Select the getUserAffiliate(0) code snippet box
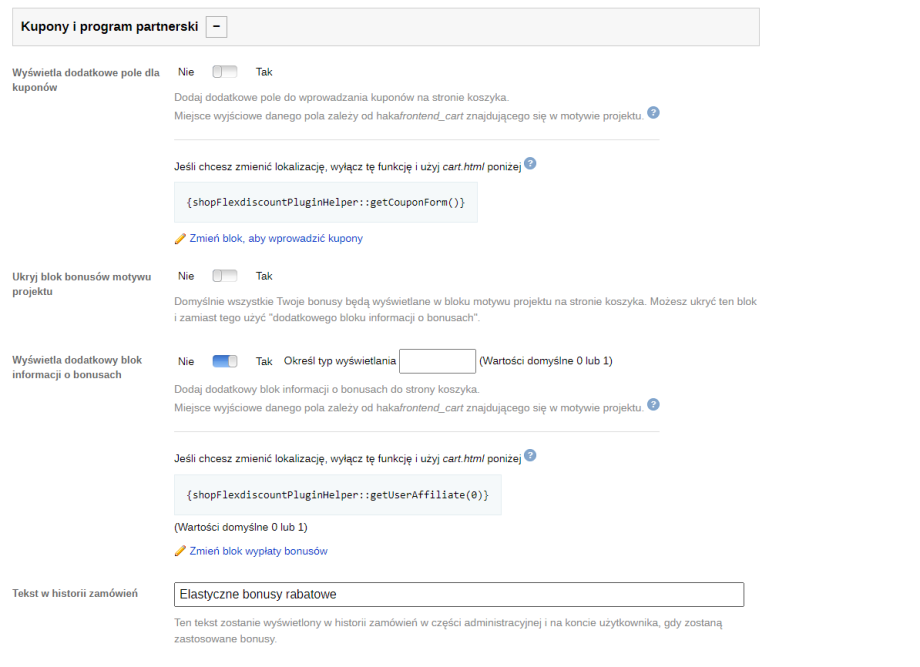Image resolution: width=920 pixels, height=667 pixels. [337, 495]
